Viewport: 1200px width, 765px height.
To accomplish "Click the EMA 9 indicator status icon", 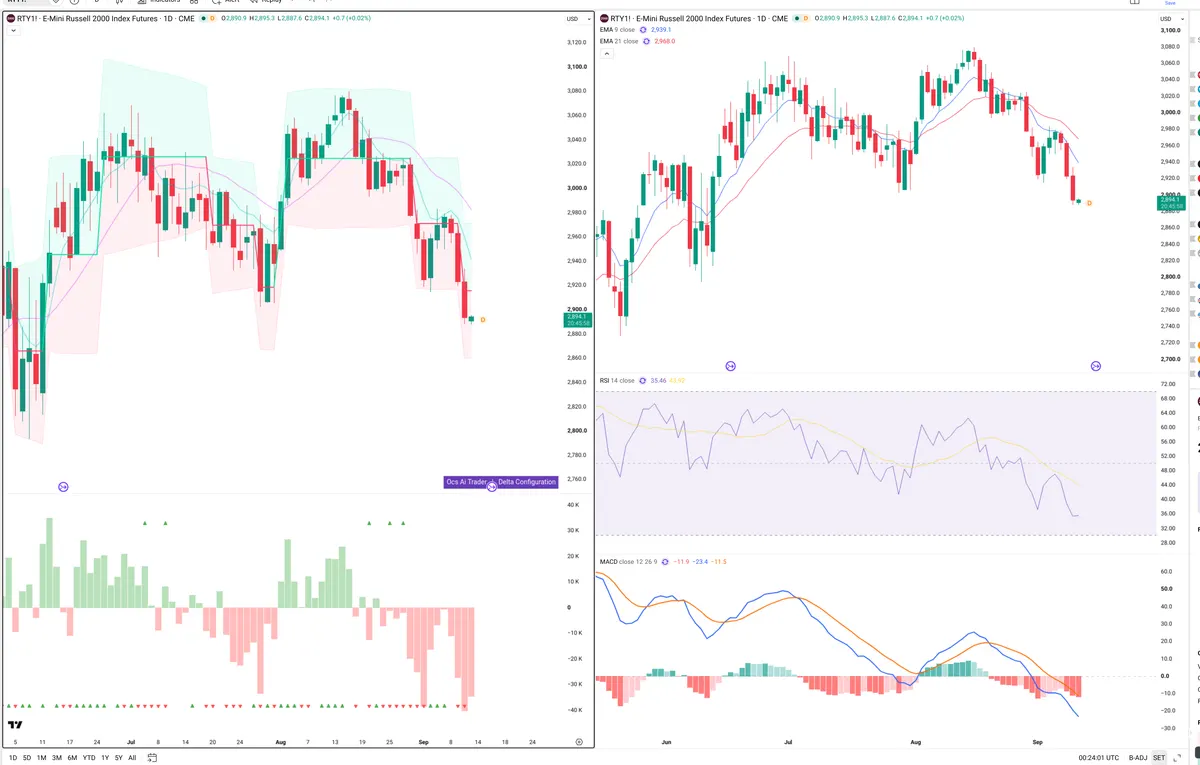I will pos(643,30).
